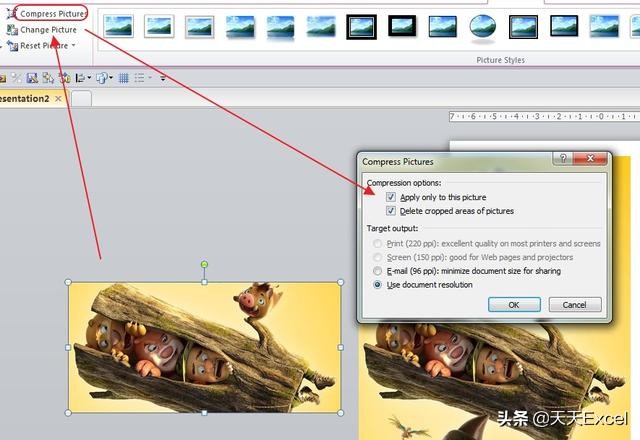Open the Reset Picture dropdown arrow
The height and width of the screenshot is (440, 640).
[73, 45]
